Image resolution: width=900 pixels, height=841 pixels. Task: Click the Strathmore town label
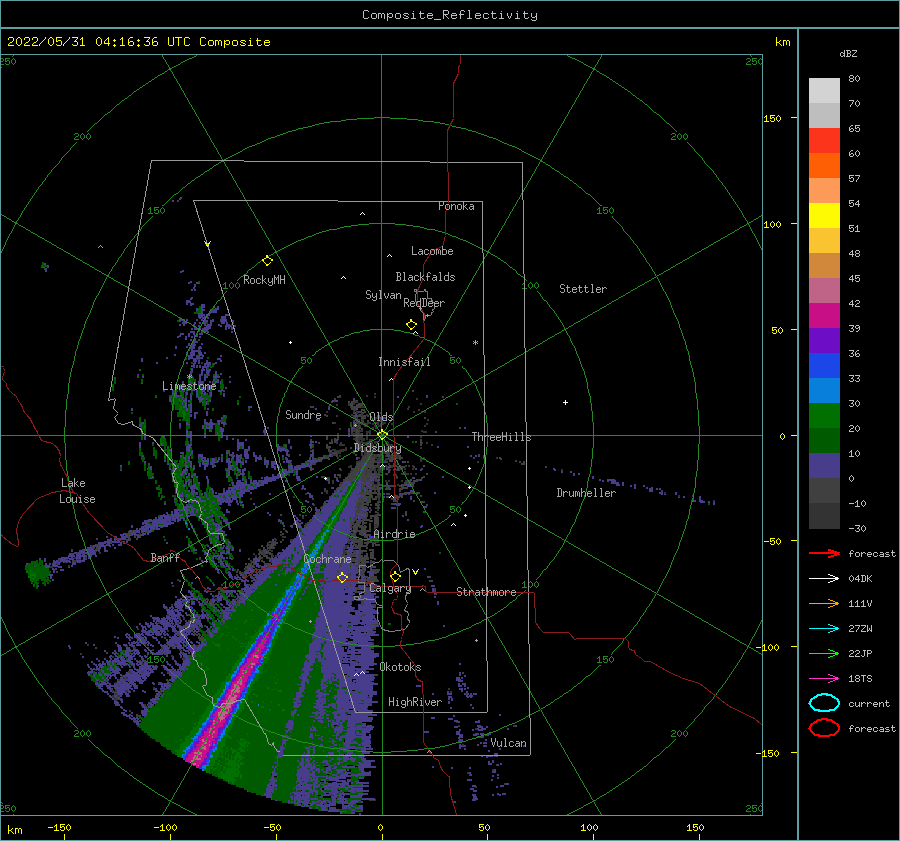[486, 592]
